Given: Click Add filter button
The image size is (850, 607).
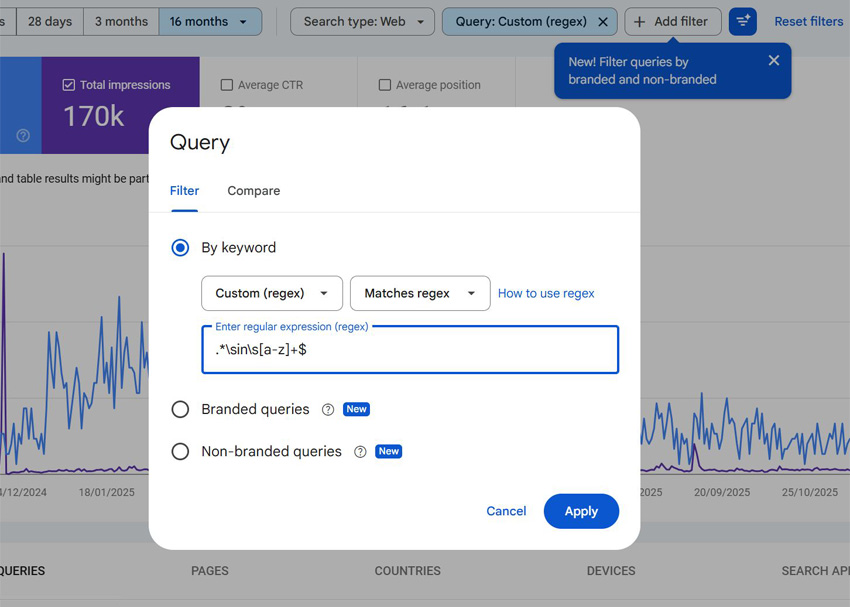Looking at the screenshot, I should (673, 22).
